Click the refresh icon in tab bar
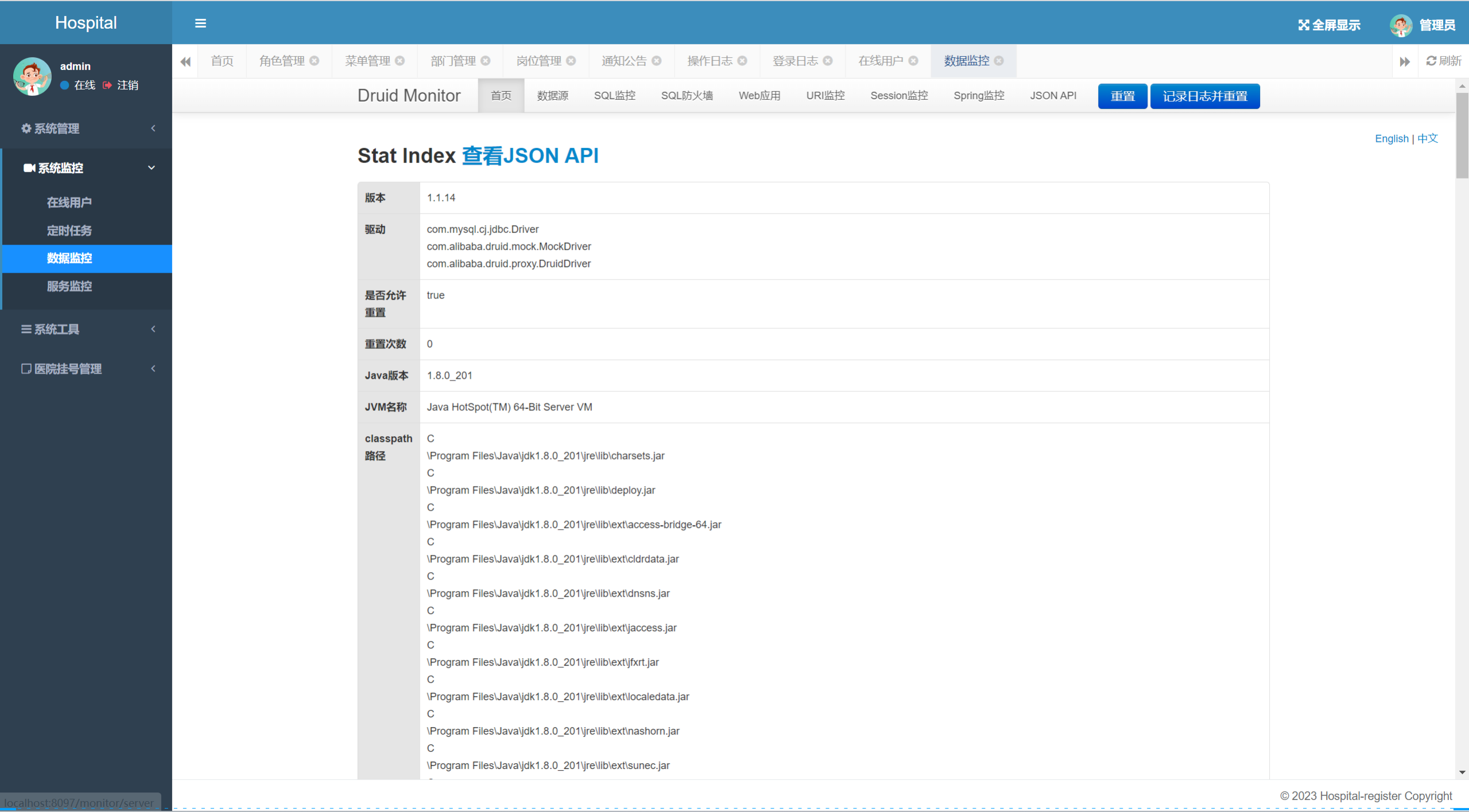Image resolution: width=1469 pixels, height=812 pixels. [1431, 61]
